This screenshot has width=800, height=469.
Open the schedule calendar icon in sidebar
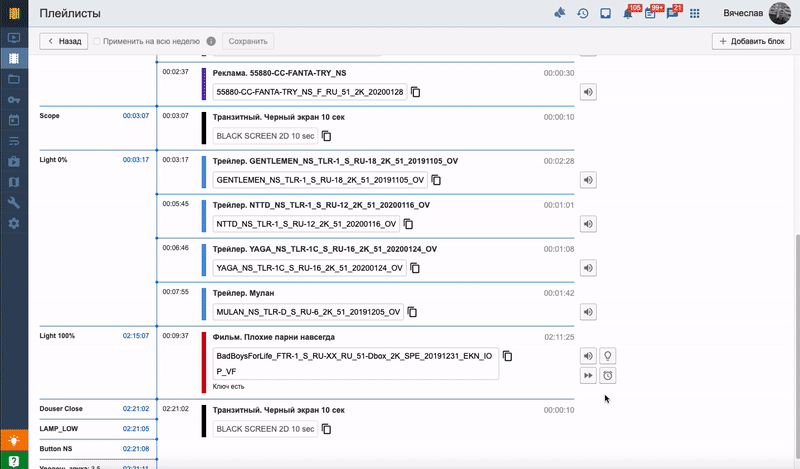14,120
